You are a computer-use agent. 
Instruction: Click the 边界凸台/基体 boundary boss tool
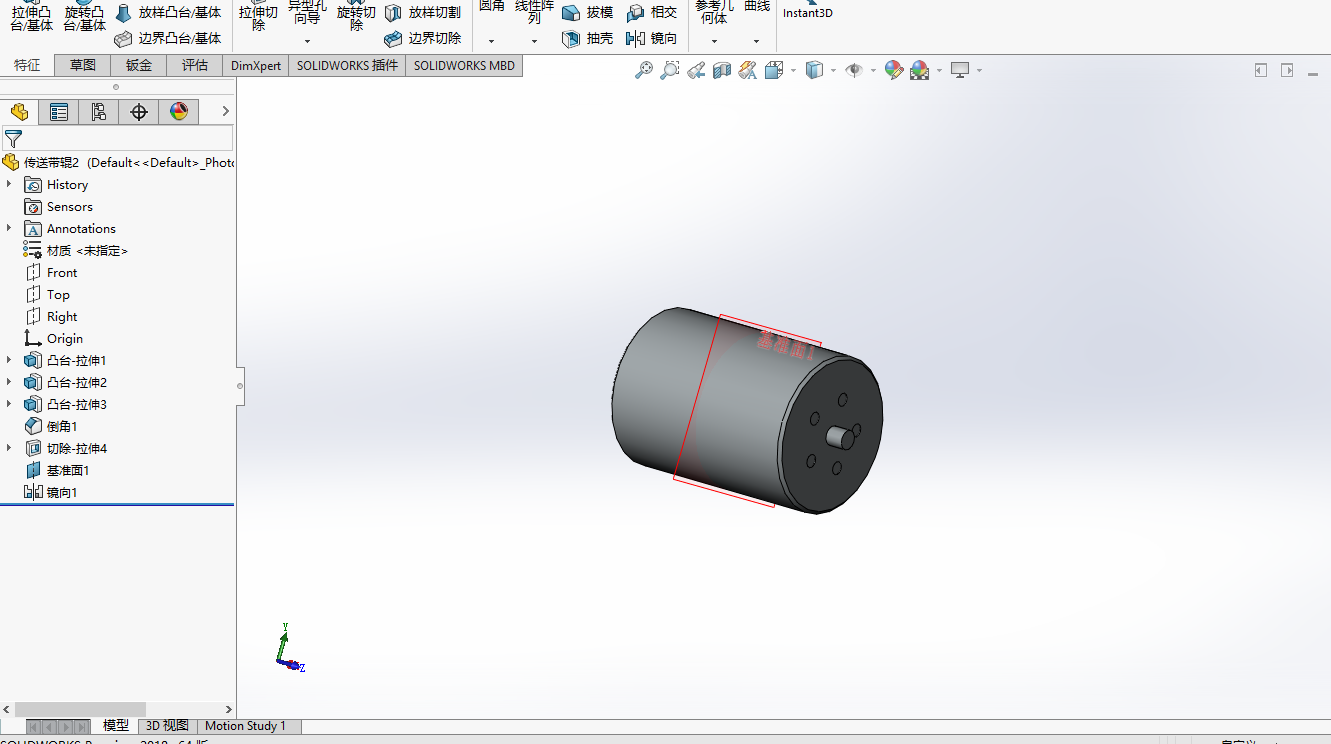[168, 39]
